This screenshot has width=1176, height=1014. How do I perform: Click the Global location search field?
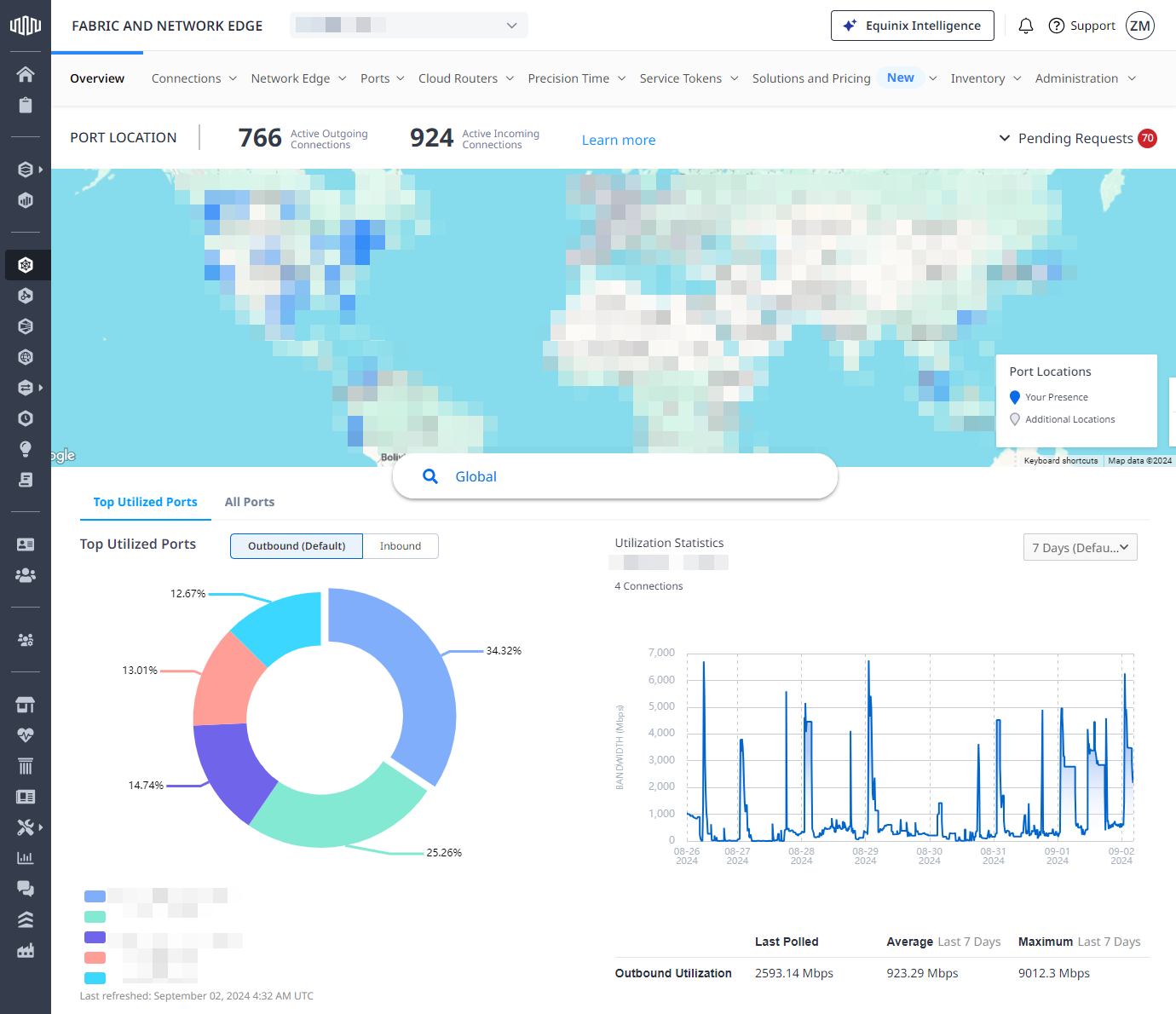(x=615, y=476)
